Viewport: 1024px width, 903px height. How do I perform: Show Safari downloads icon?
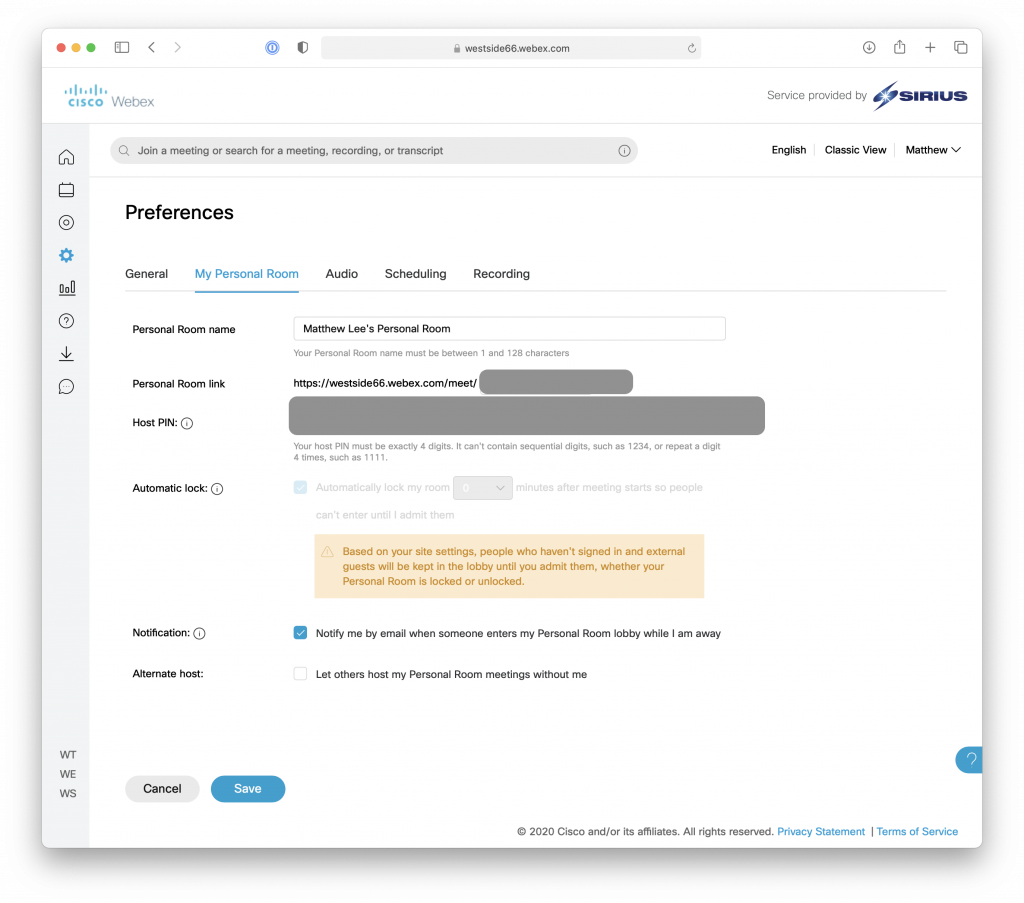pos(869,48)
